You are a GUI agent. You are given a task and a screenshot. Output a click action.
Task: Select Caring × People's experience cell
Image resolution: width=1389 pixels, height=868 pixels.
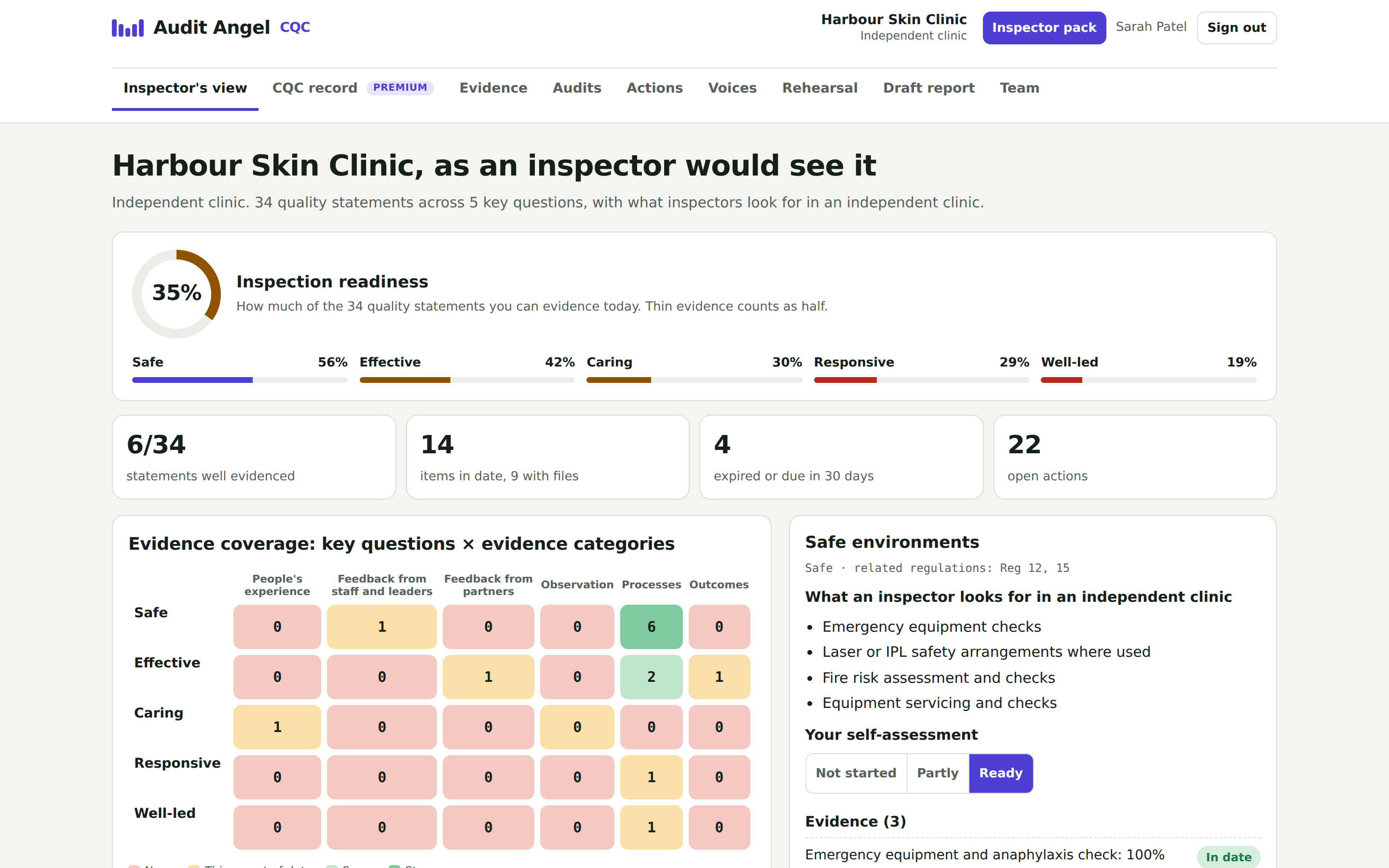tap(277, 727)
